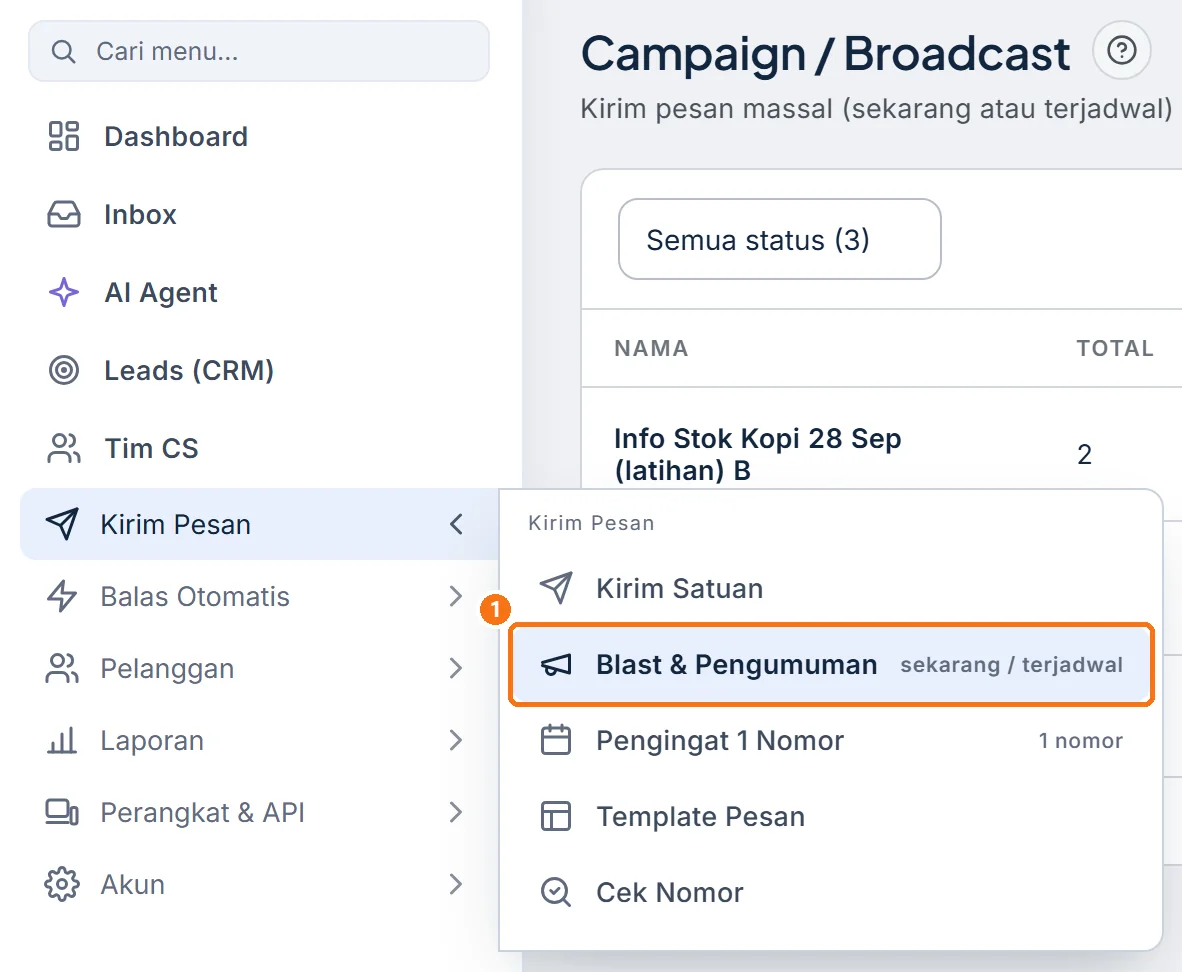Click the AI Agent sparkle icon

pos(63,292)
